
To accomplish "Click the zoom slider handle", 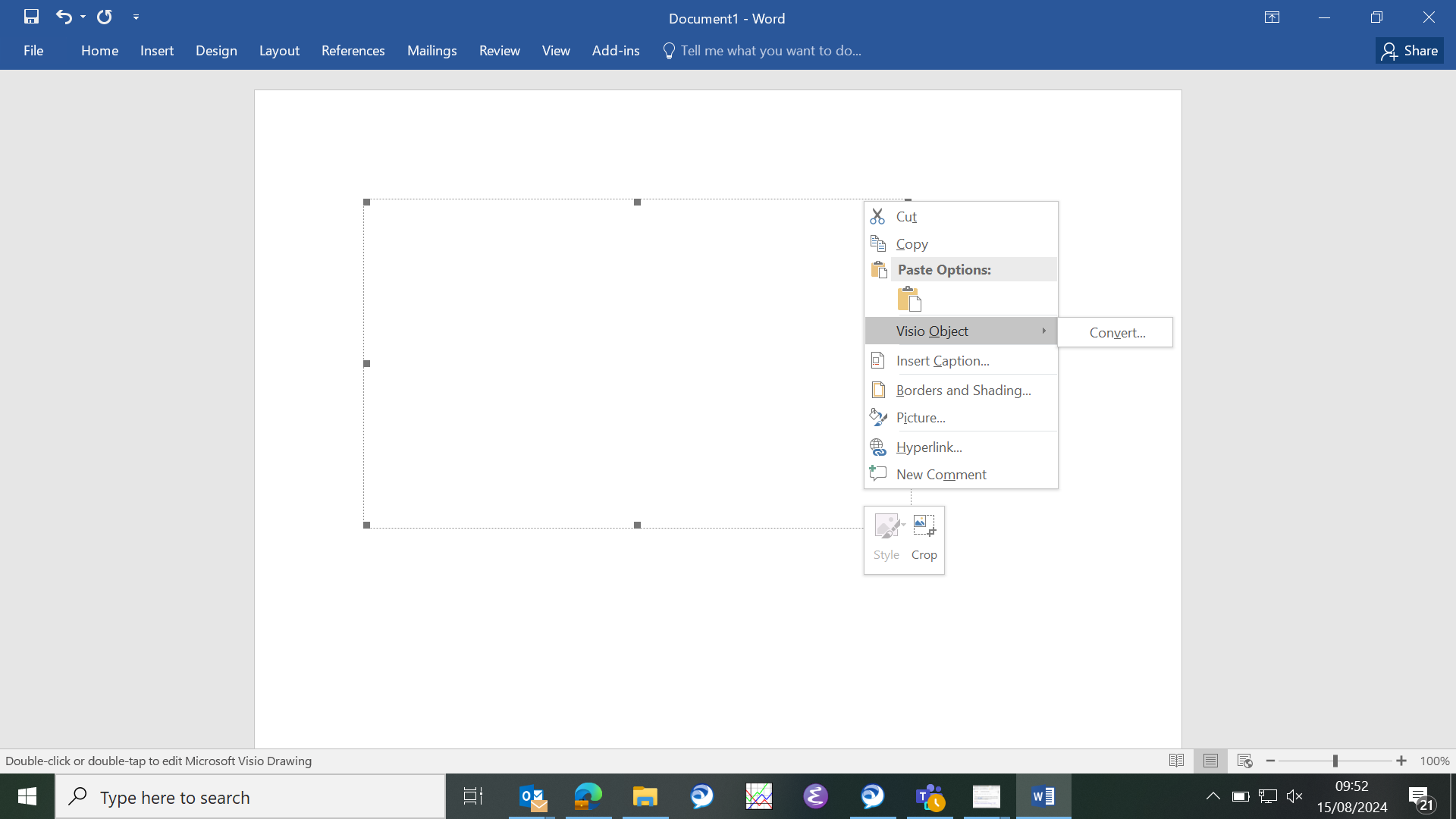I will coord(1335,761).
